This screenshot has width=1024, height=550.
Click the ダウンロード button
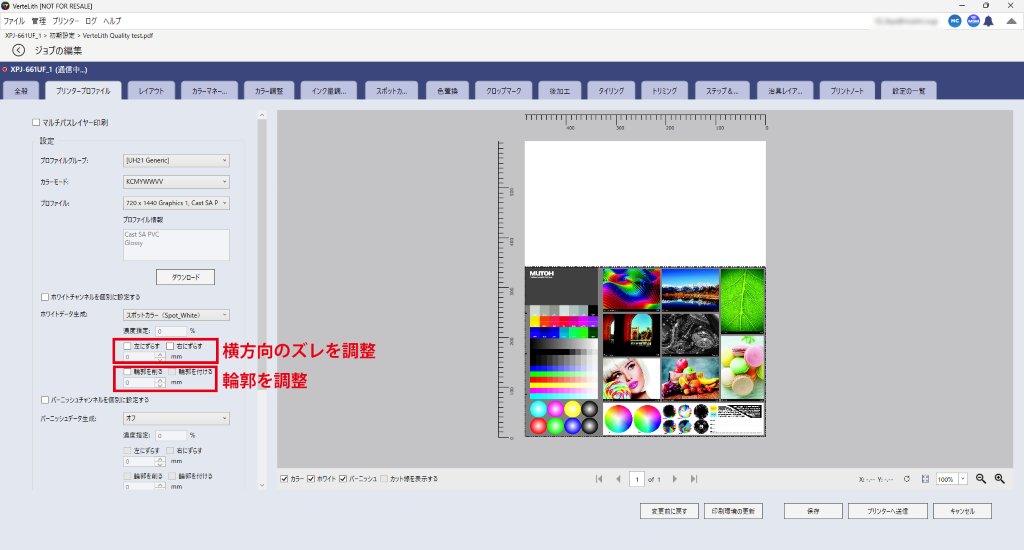[x=185, y=277]
